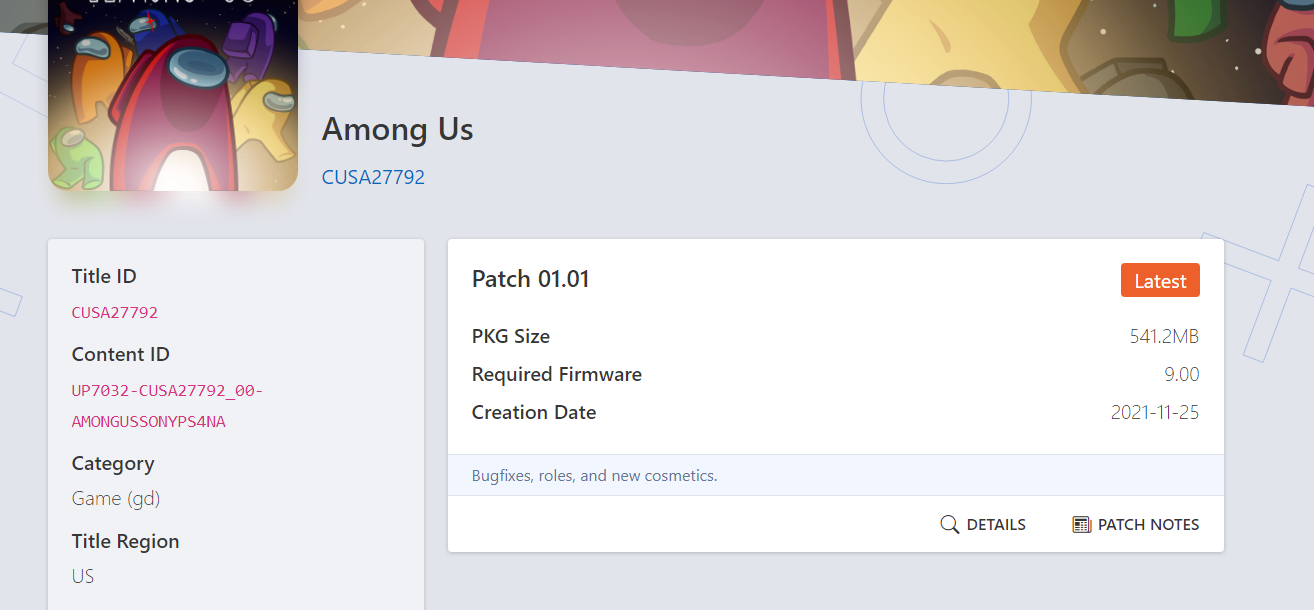Click the orange Latest badge
This screenshot has width=1314, height=610.
click(1160, 281)
